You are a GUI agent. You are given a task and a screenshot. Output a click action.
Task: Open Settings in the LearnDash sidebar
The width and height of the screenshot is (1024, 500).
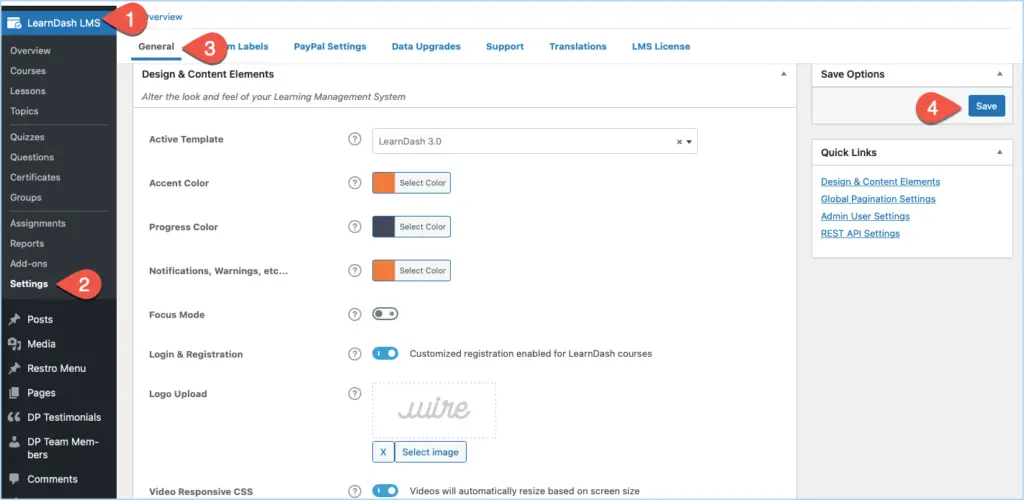[29, 284]
